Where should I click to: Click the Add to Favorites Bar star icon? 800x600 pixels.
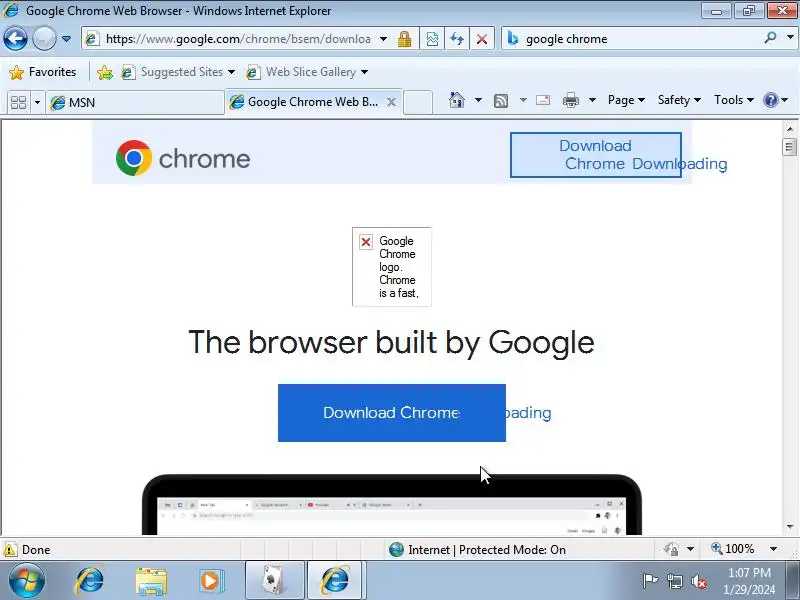click(105, 72)
